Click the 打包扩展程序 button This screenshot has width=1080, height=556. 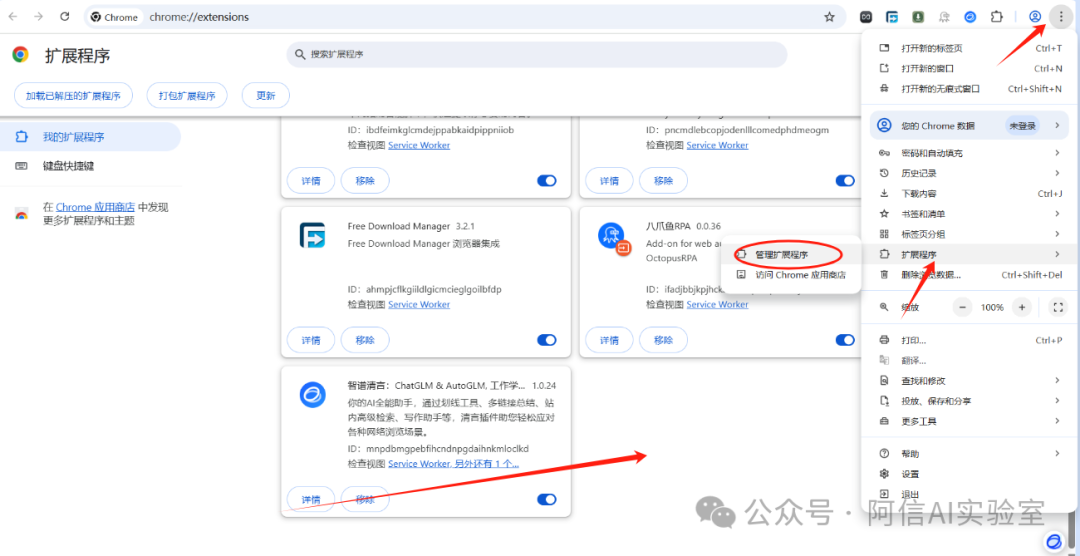[187, 96]
